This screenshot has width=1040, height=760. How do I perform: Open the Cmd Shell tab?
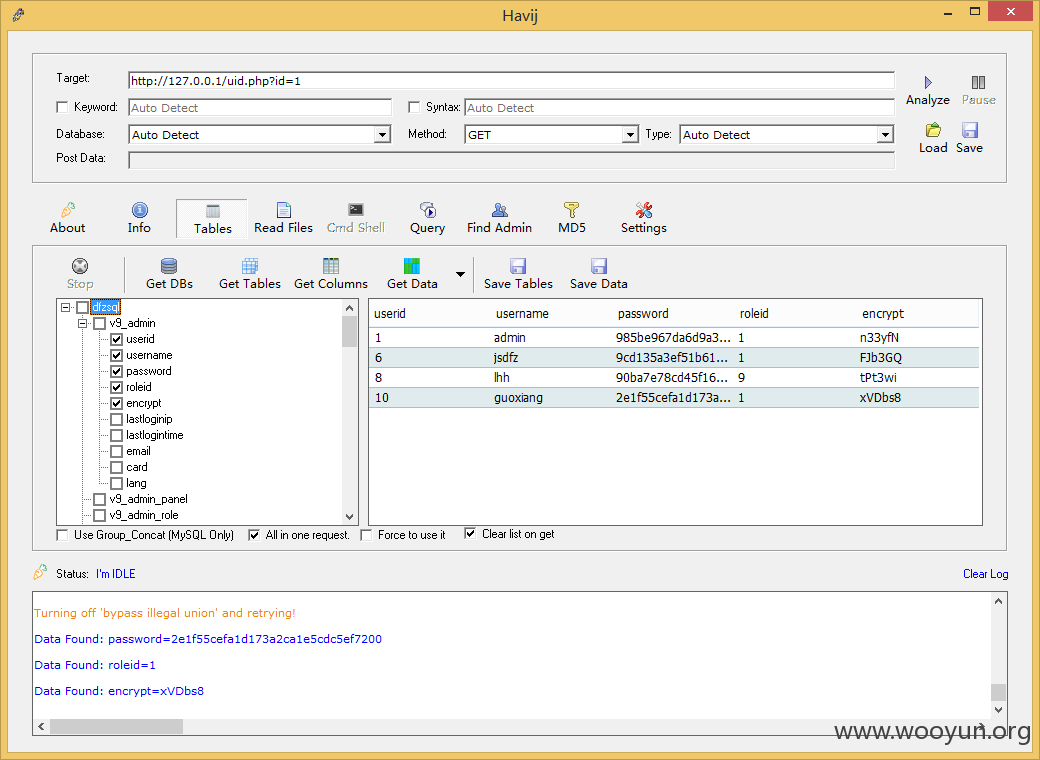tap(356, 219)
